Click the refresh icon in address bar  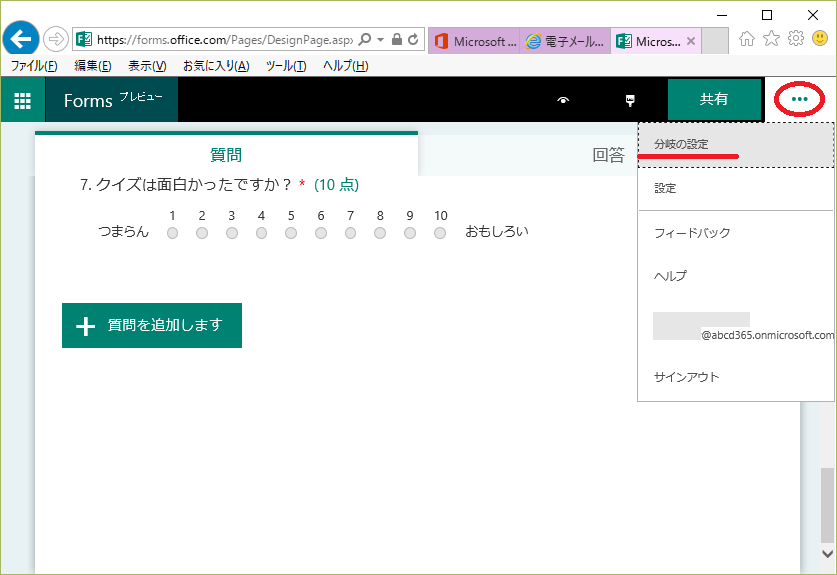(414, 40)
